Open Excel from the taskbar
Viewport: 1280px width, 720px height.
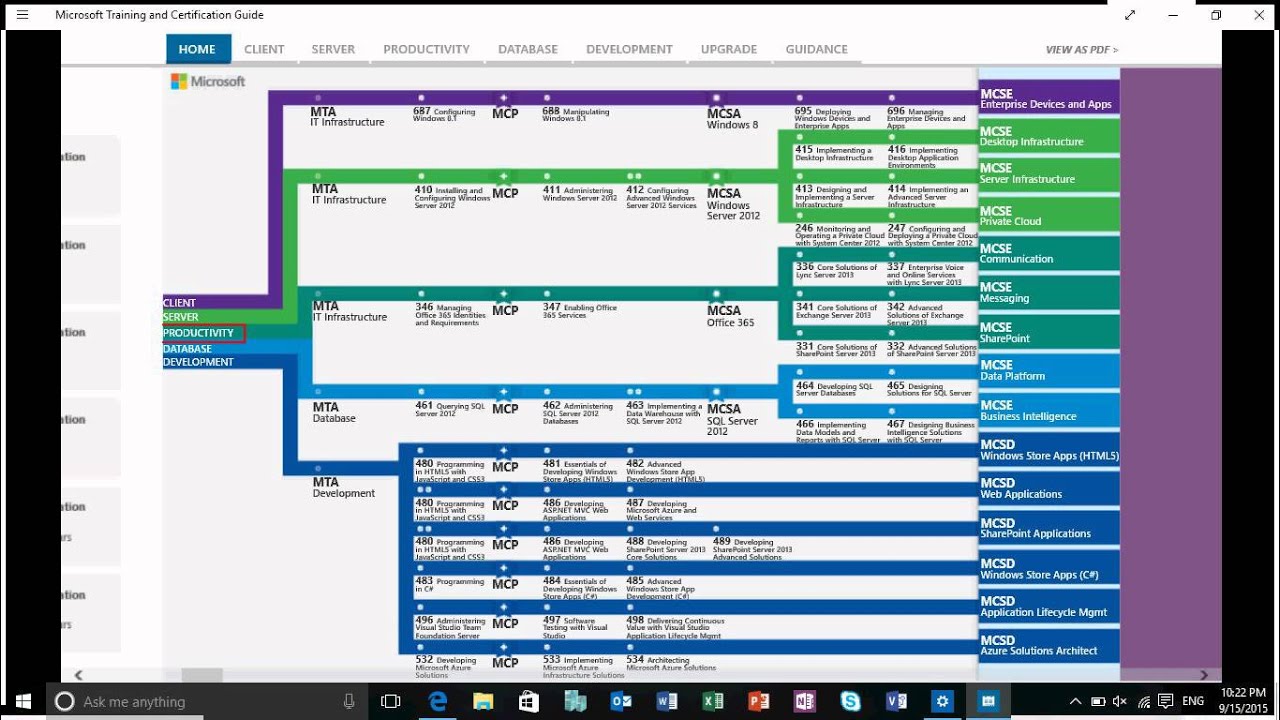coord(713,701)
